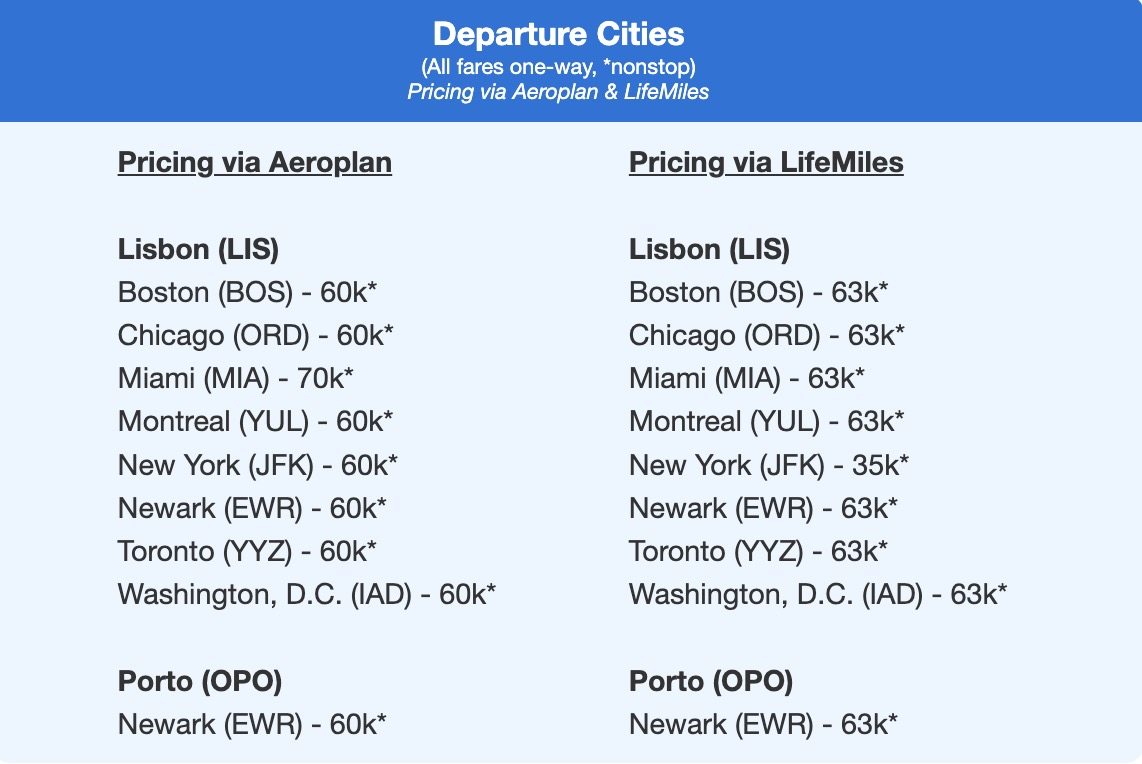Viewport: 1142px width, 764px height.
Task: Choose Porto's Newark (EWR) 63k LifeMiles fare
Action: [x=762, y=723]
